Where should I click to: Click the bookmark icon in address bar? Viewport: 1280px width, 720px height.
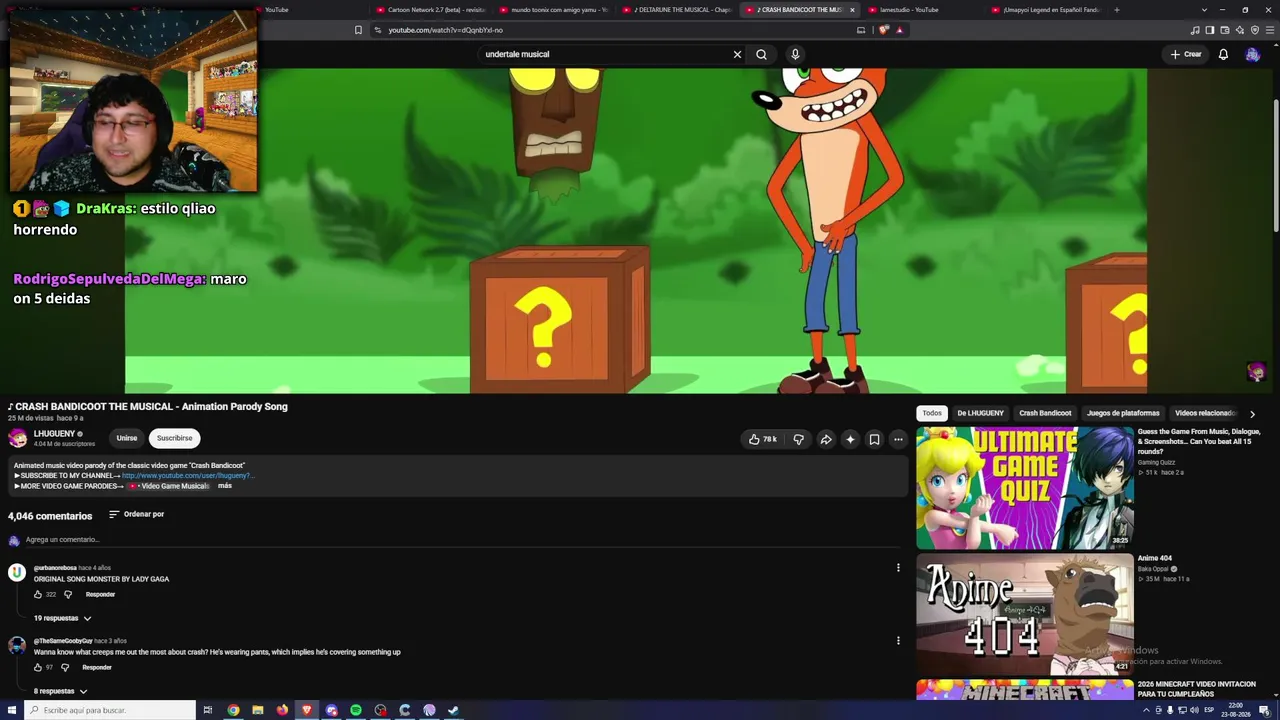coord(358,30)
